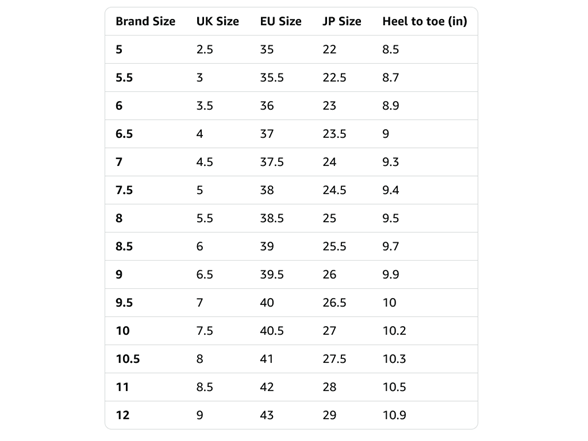The width and height of the screenshot is (588, 441).
Task: Select brand size 12 row label
Action: tap(123, 415)
